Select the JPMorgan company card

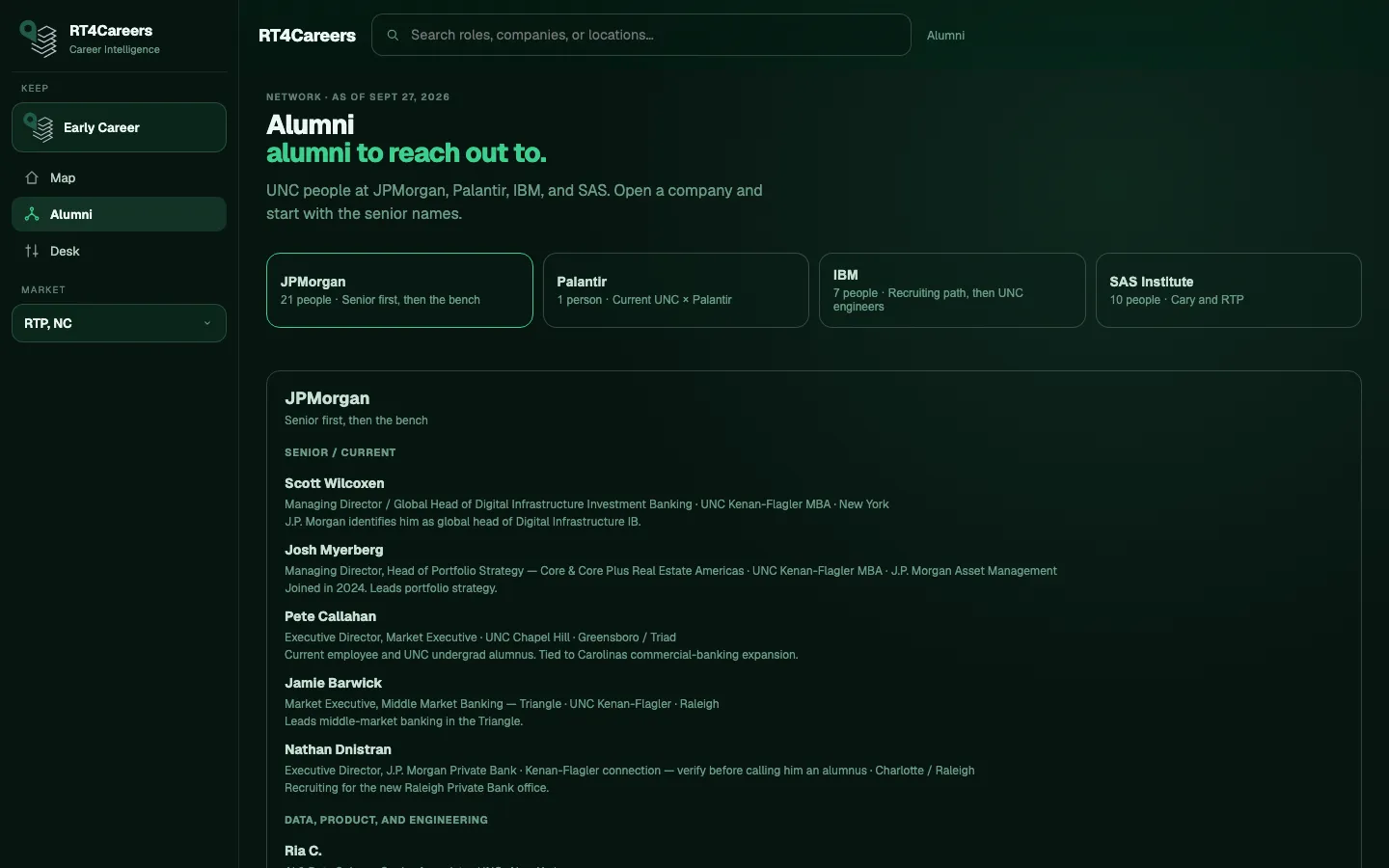tap(399, 290)
